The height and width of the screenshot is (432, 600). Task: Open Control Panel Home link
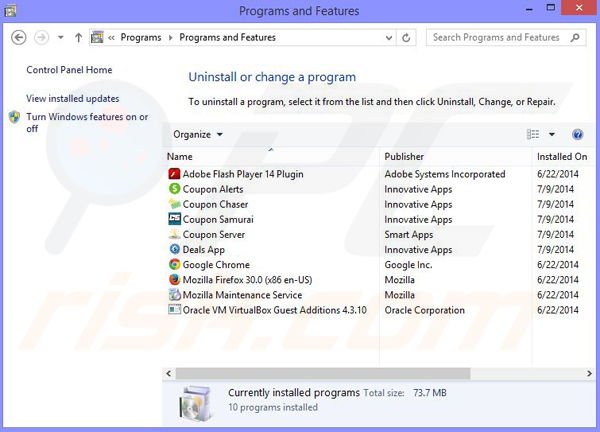click(69, 70)
